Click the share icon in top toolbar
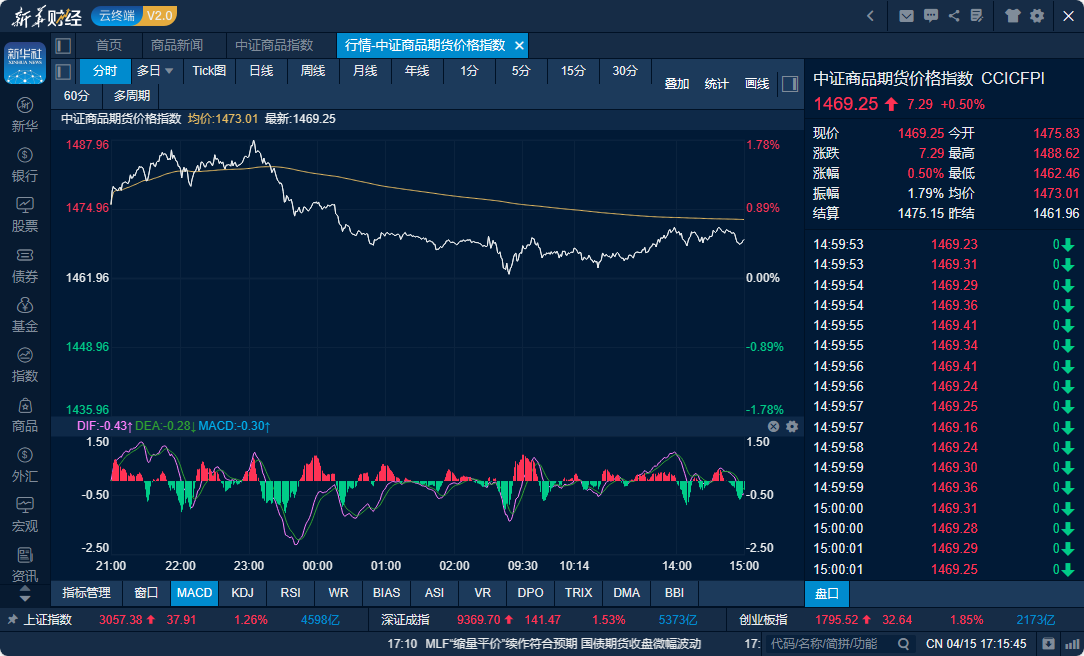The image size is (1084, 656). (954, 15)
